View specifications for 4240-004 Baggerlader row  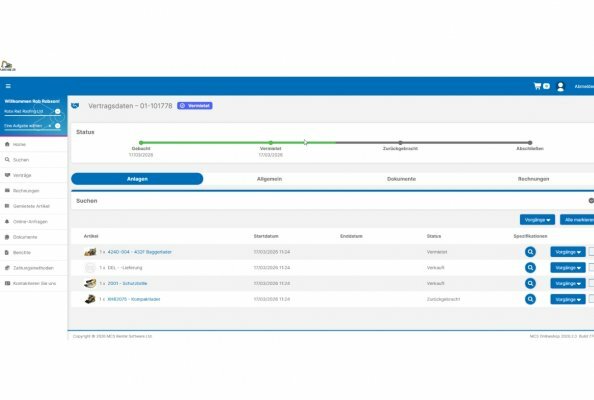tap(530, 252)
